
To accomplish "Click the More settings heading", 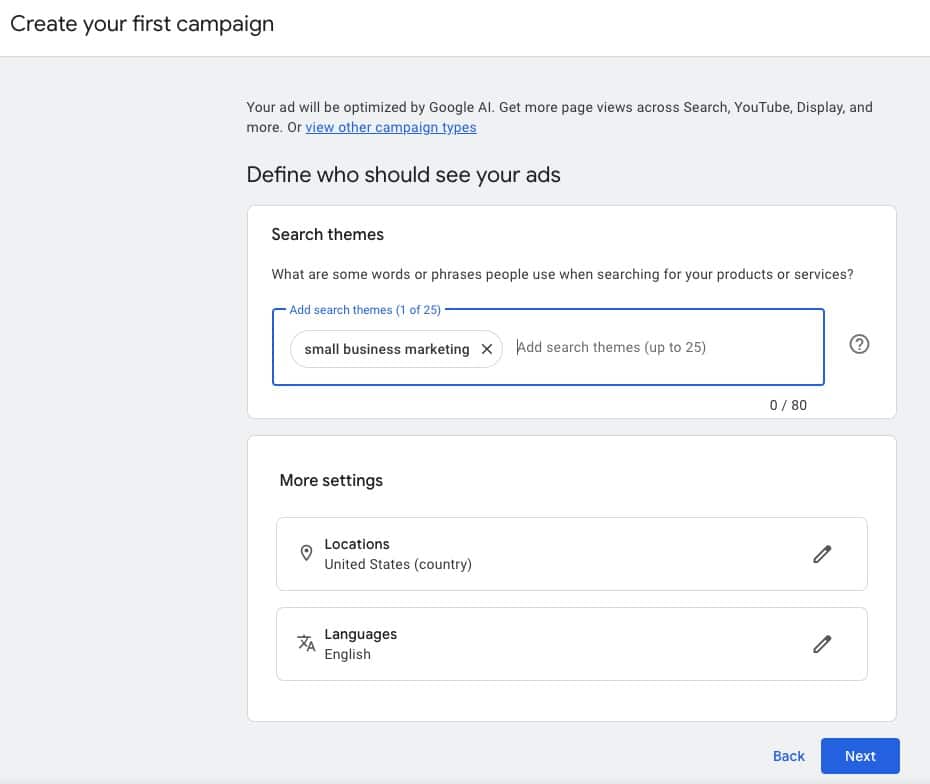I will coord(331,480).
